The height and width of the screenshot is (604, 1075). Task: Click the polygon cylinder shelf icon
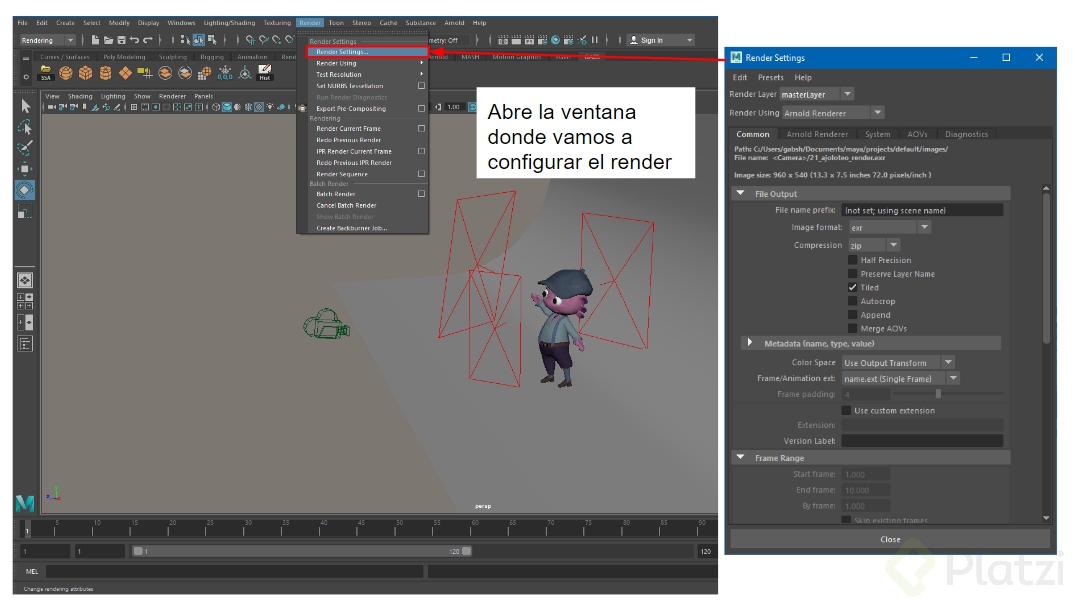tap(106, 73)
